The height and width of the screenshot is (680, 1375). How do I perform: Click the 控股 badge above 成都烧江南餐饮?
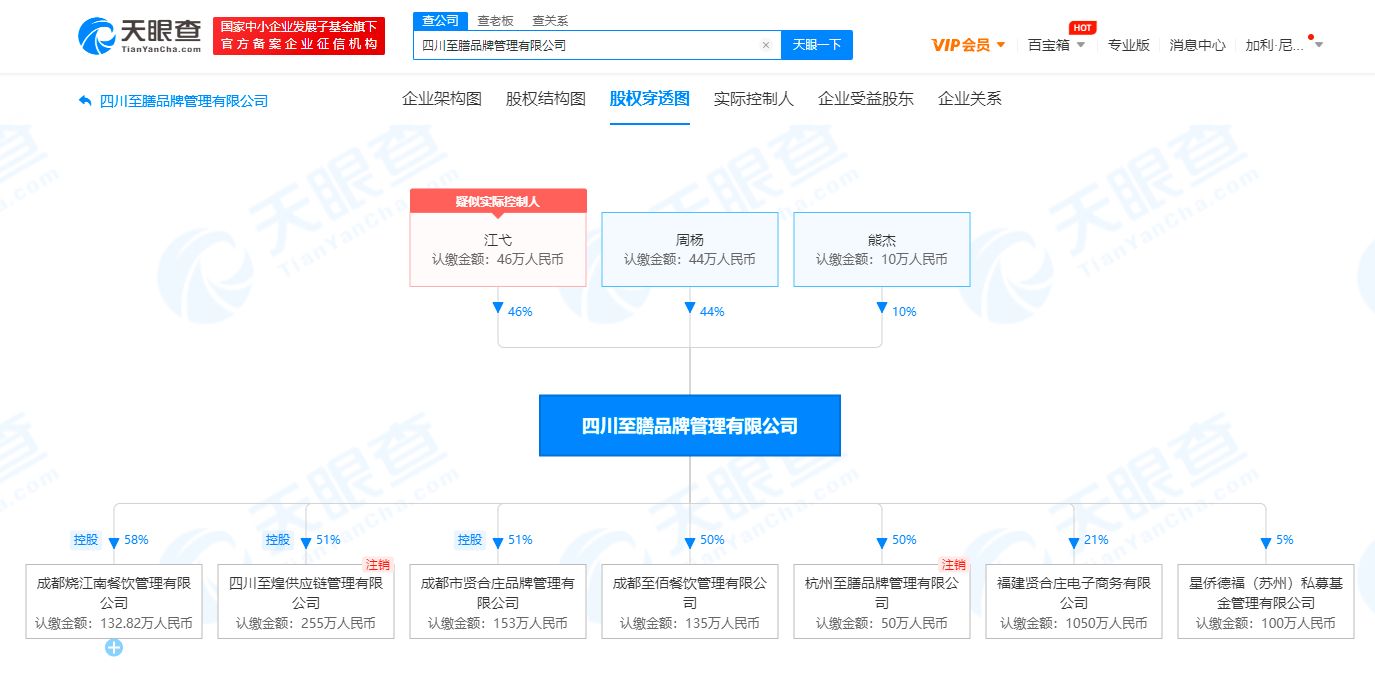point(86,539)
